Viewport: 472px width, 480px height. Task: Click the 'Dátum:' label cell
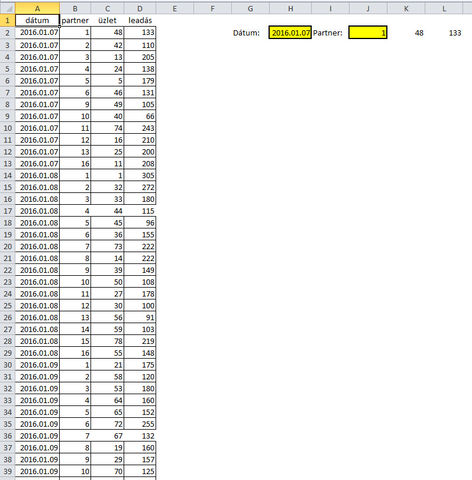pos(250,33)
